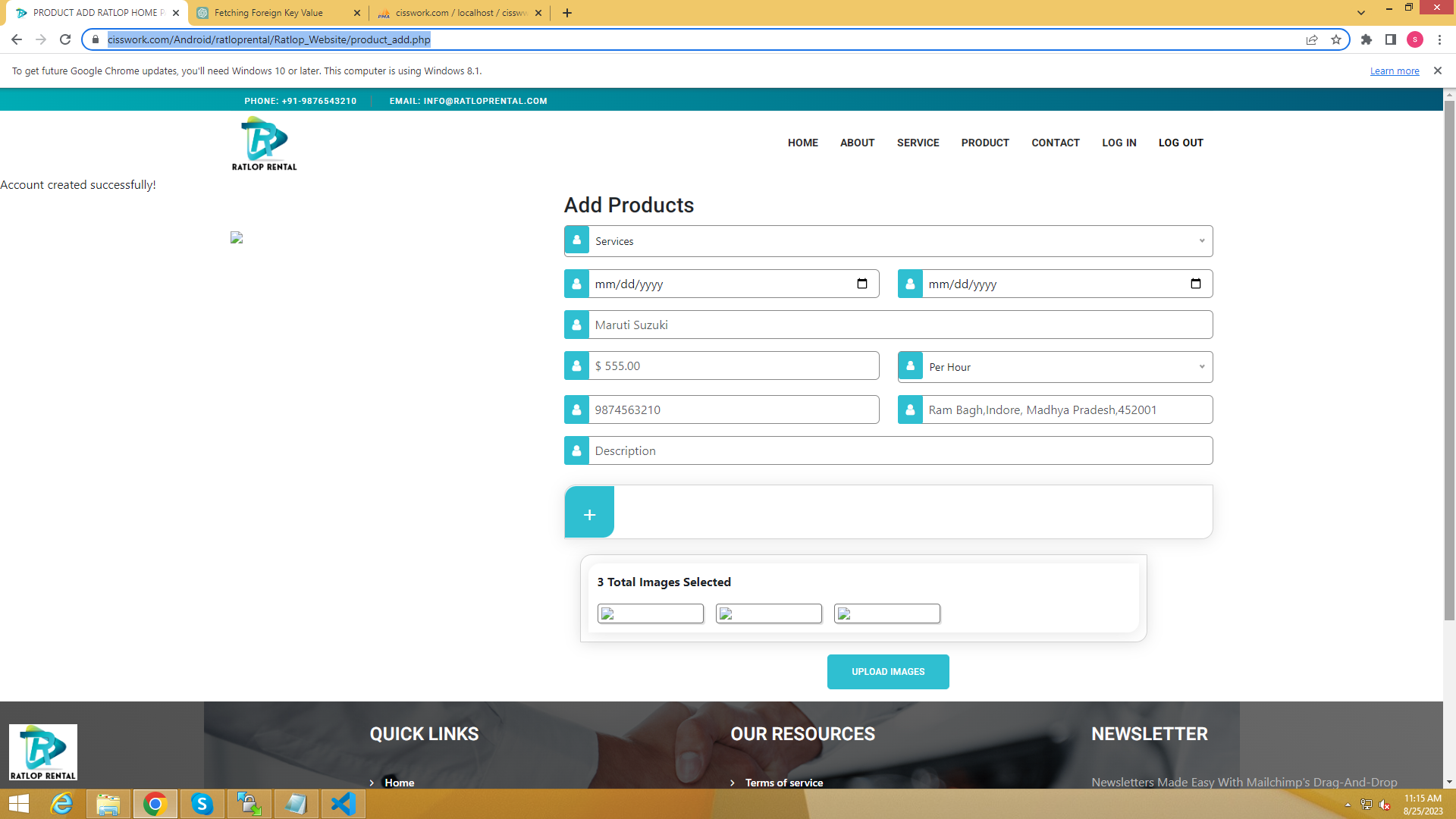1456x819 pixels.
Task: Click the Learn more link
Action: 1394,71
